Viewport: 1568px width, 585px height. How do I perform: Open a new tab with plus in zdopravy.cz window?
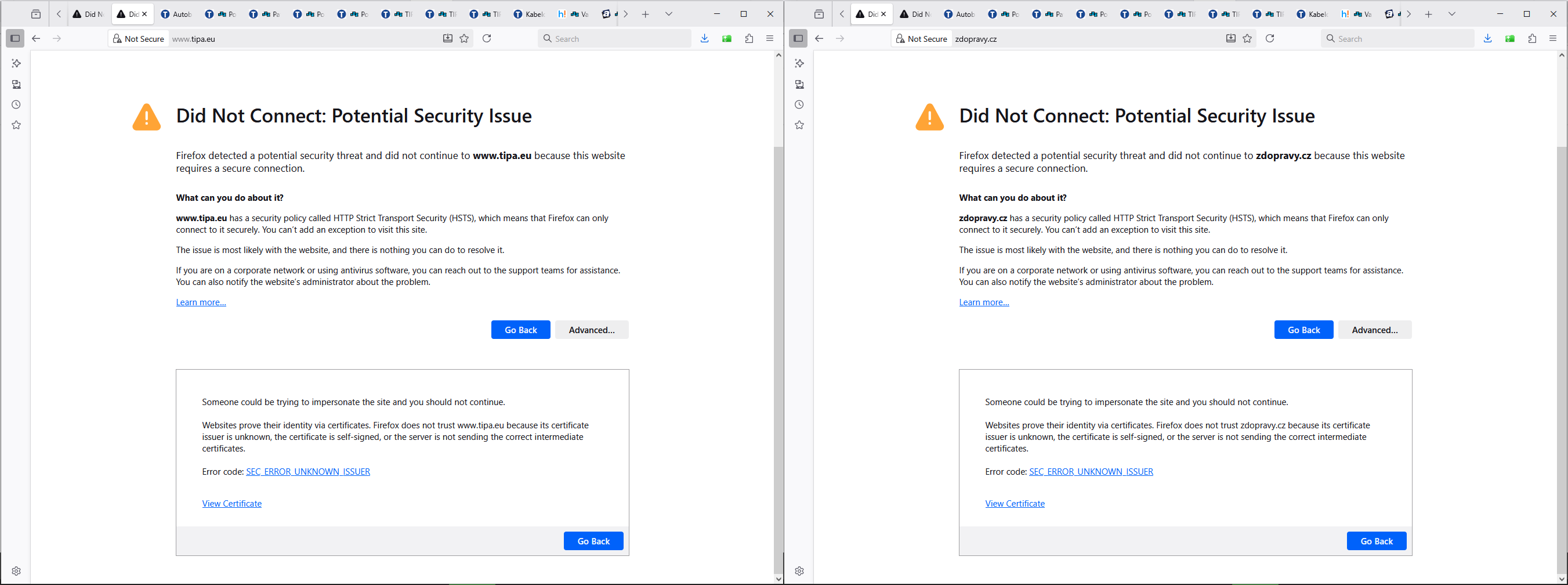point(1428,14)
